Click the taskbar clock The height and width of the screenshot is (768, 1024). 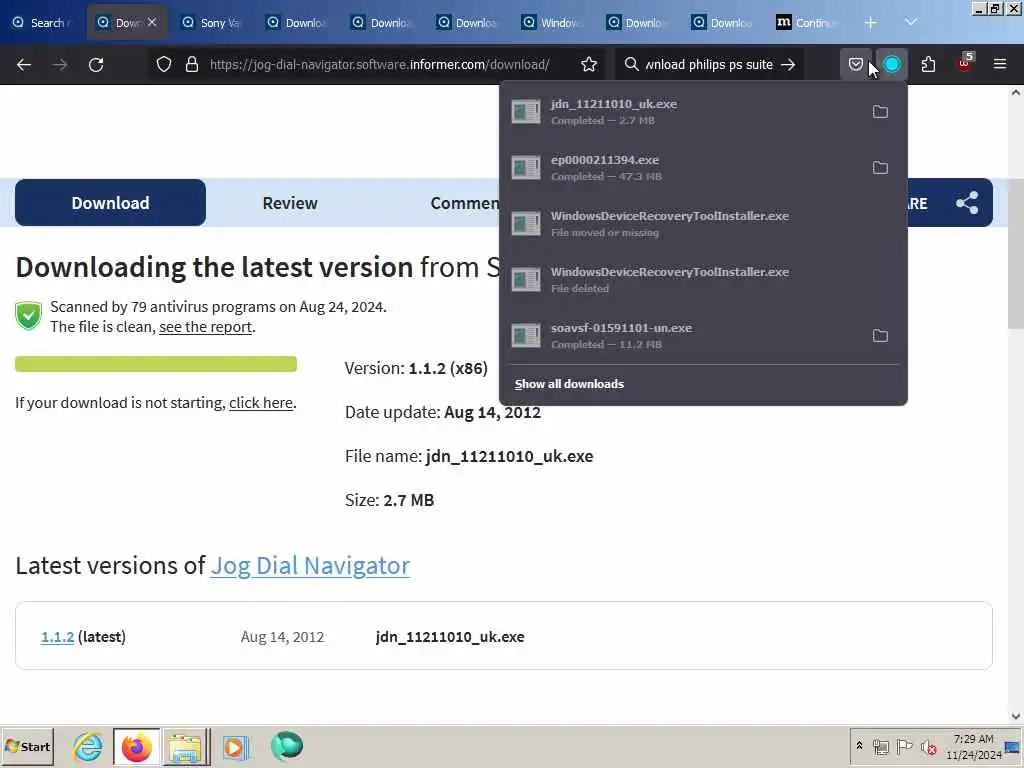[973, 746]
